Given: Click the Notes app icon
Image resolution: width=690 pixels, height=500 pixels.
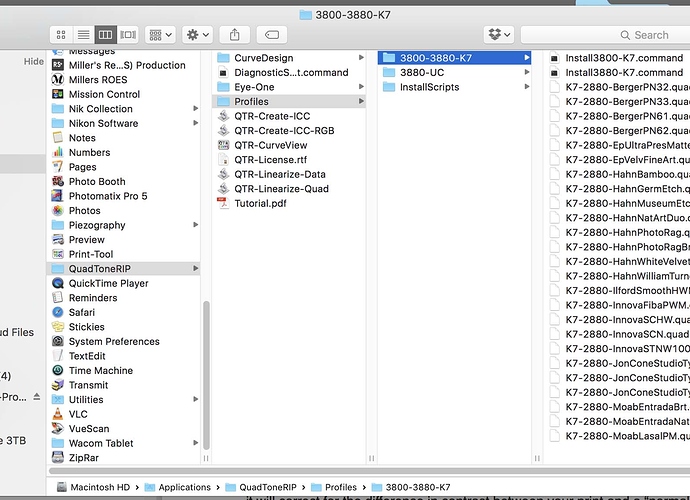Looking at the screenshot, I should coord(58,138).
